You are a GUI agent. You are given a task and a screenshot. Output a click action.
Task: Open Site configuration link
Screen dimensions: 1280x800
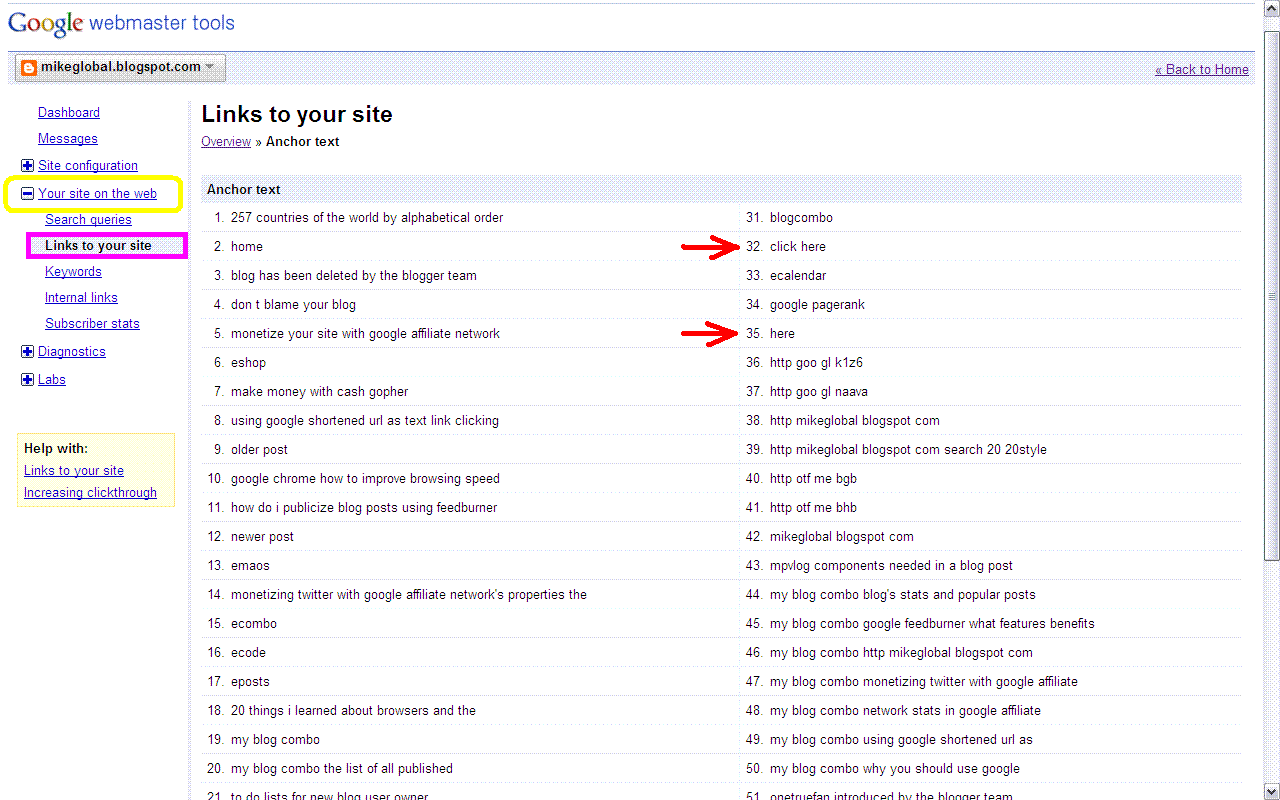click(88, 166)
